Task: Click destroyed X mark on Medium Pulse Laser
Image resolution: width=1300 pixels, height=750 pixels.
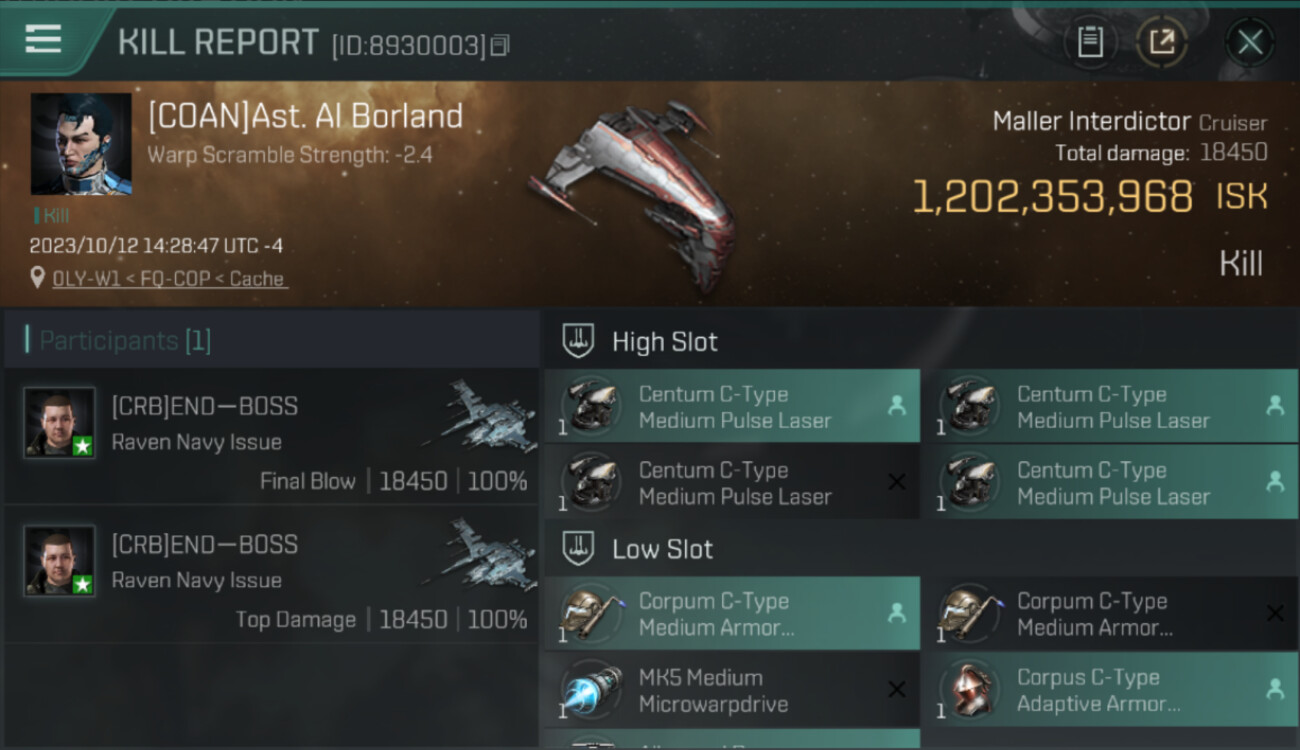Action: pos(897,482)
